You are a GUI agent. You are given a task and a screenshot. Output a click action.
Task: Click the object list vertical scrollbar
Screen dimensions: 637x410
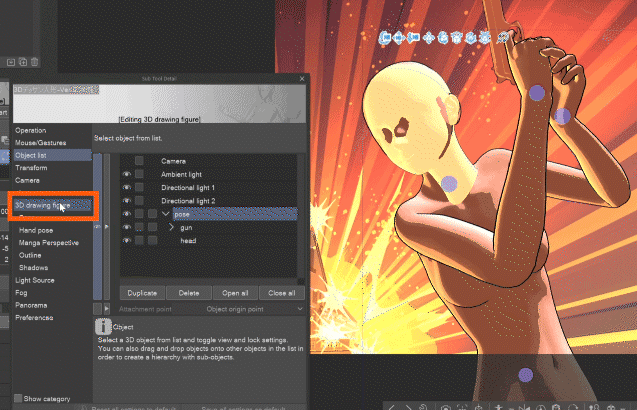pyautogui.click(x=301, y=217)
